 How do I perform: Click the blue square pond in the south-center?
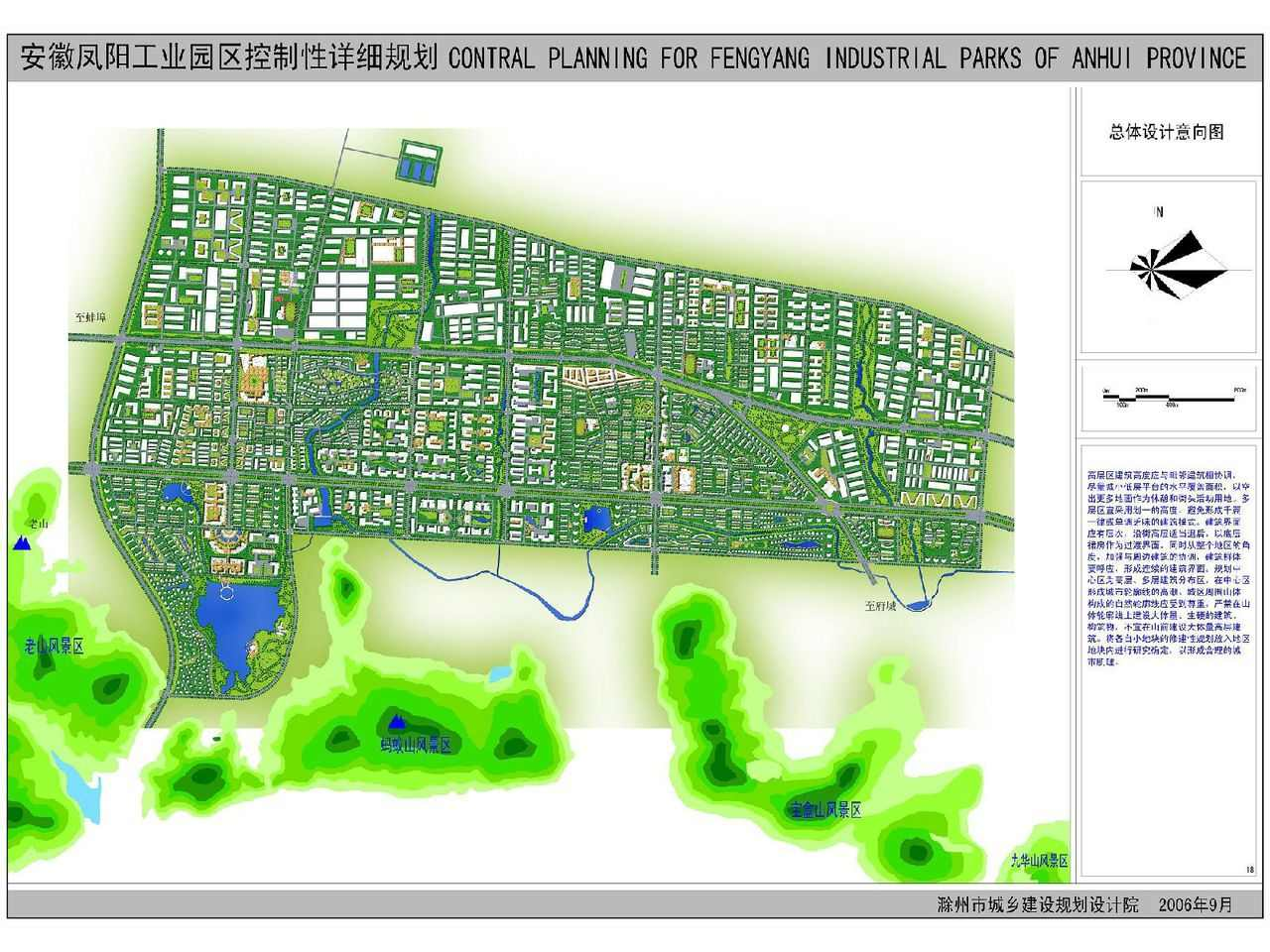pos(598,519)
